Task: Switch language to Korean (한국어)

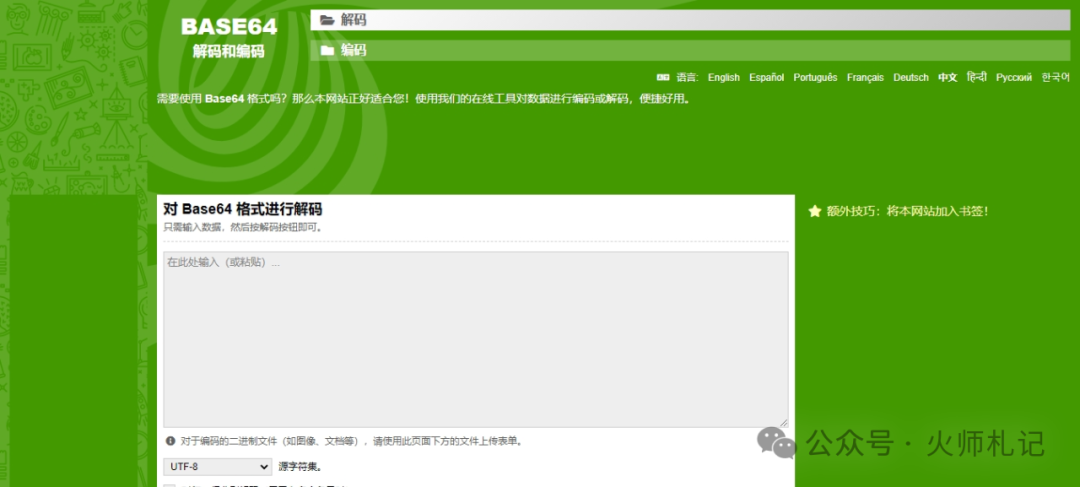Action: (x=1056, y=77)
